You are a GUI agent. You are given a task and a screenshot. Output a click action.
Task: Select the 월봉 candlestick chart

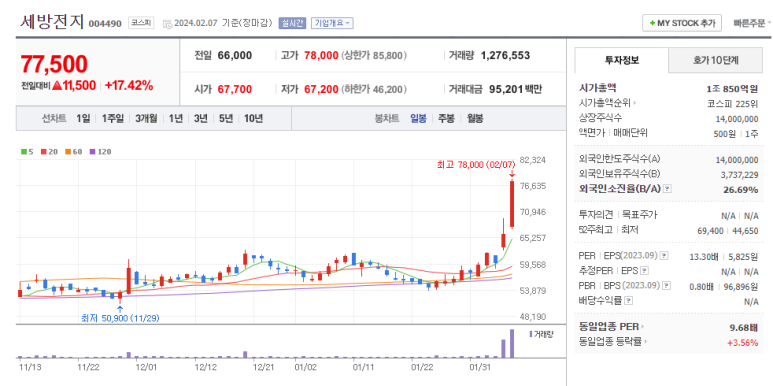coord(475,118)
